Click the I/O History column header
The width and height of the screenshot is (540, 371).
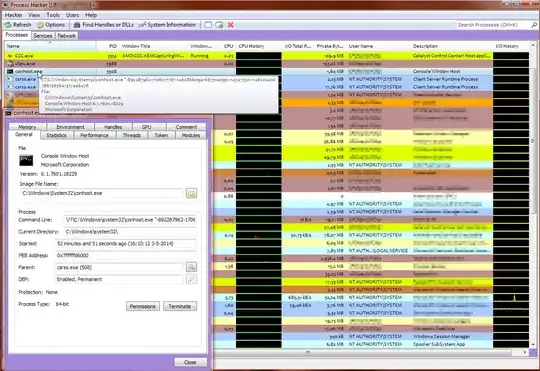point(511,46)
